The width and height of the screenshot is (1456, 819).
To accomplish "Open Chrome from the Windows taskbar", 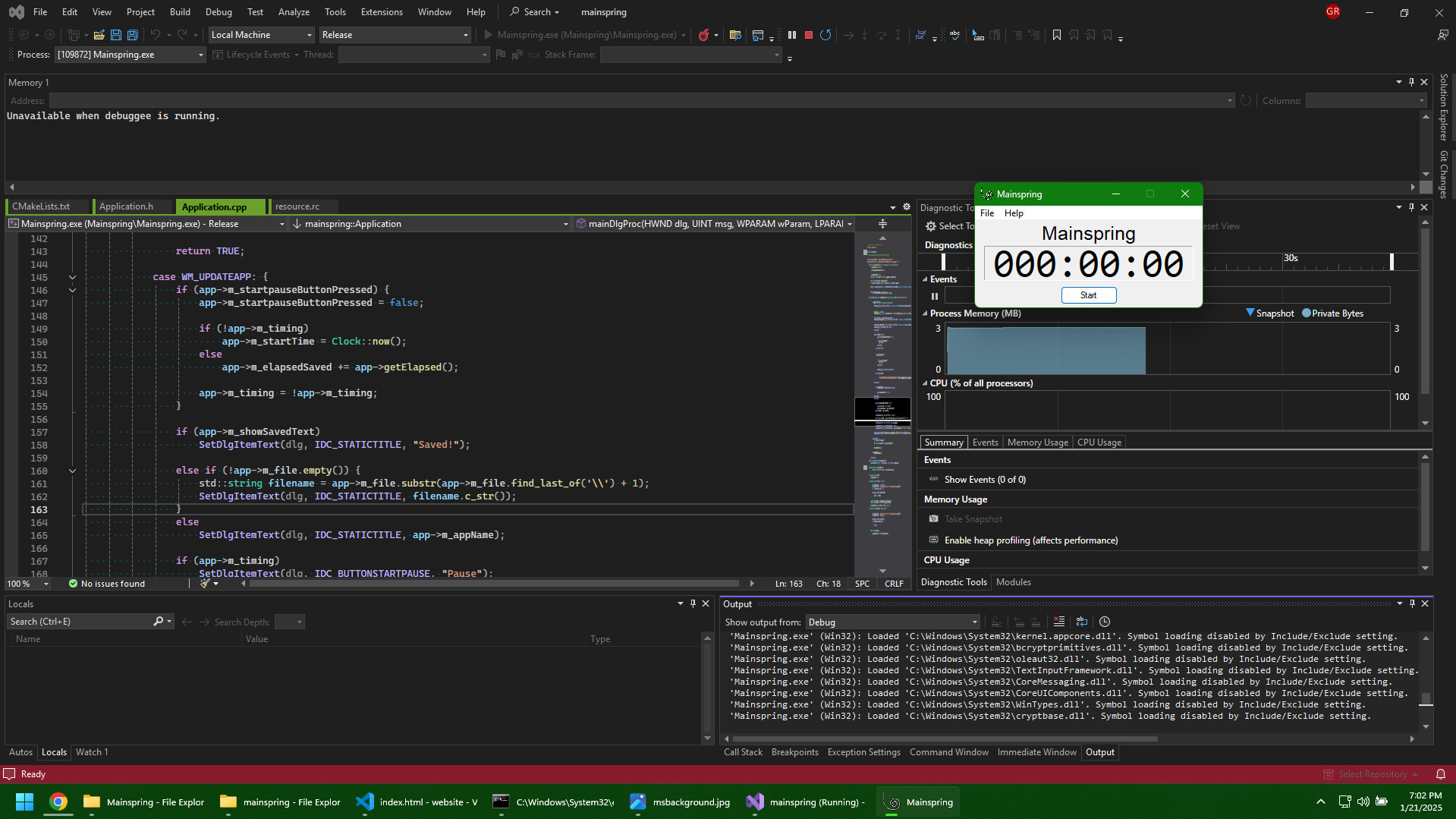I will pos(58,802).
